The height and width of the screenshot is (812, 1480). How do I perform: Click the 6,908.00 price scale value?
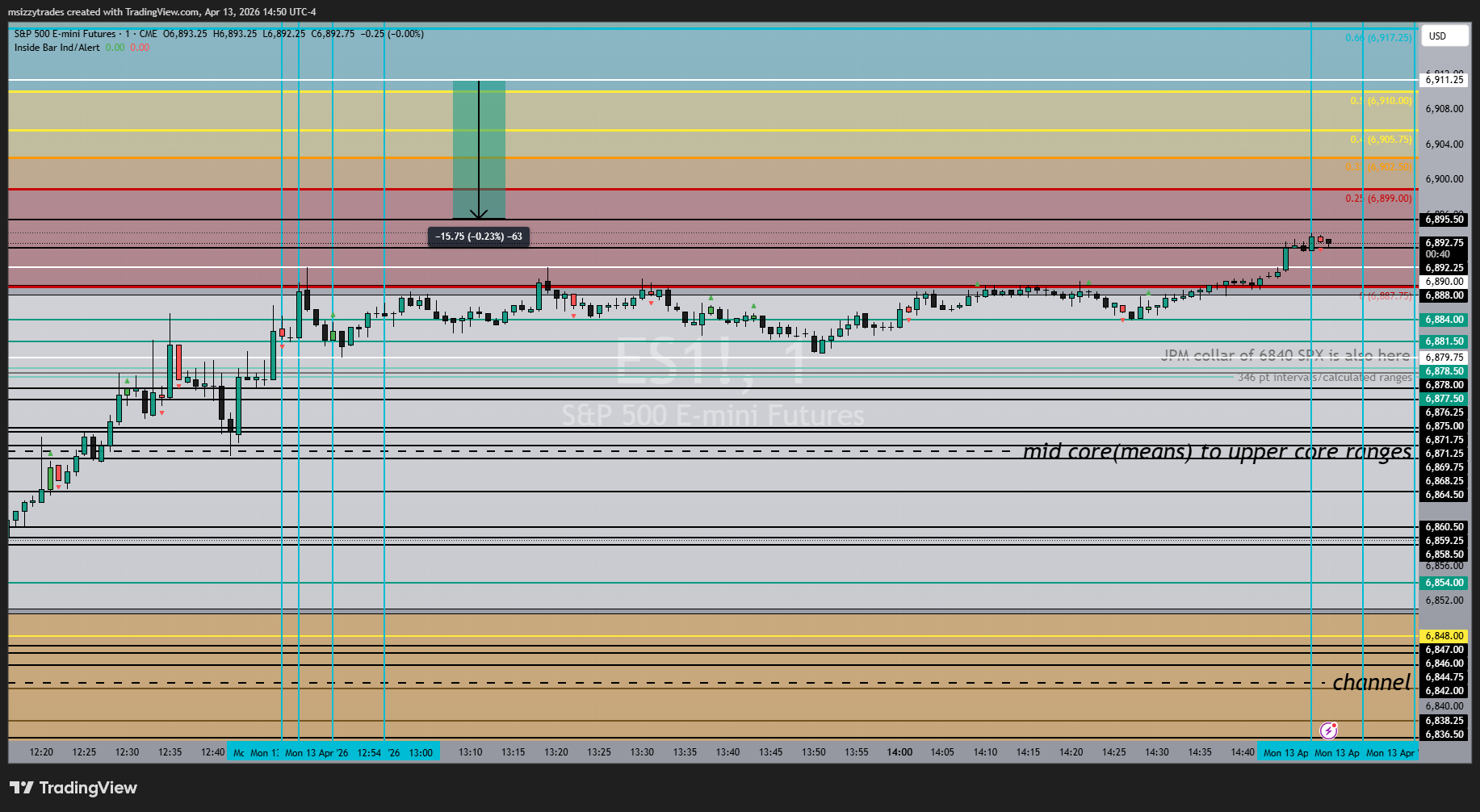[1444, 109]
